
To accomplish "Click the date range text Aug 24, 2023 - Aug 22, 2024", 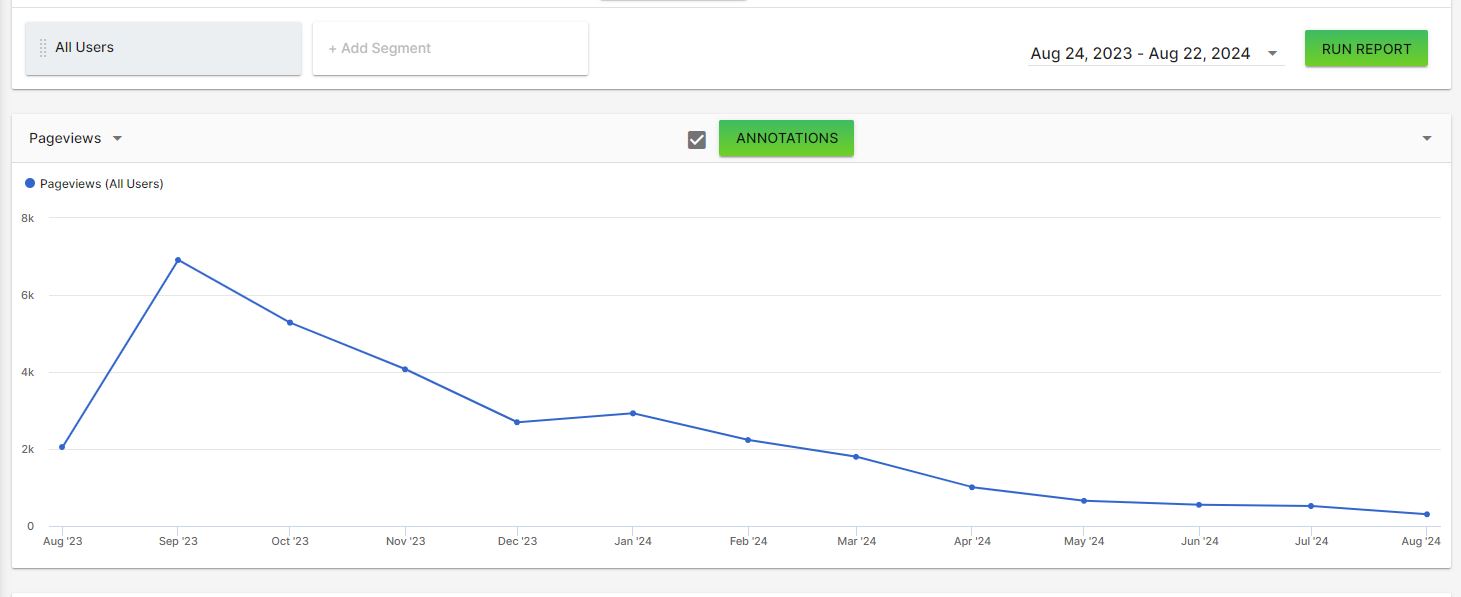I will 1140,54.
